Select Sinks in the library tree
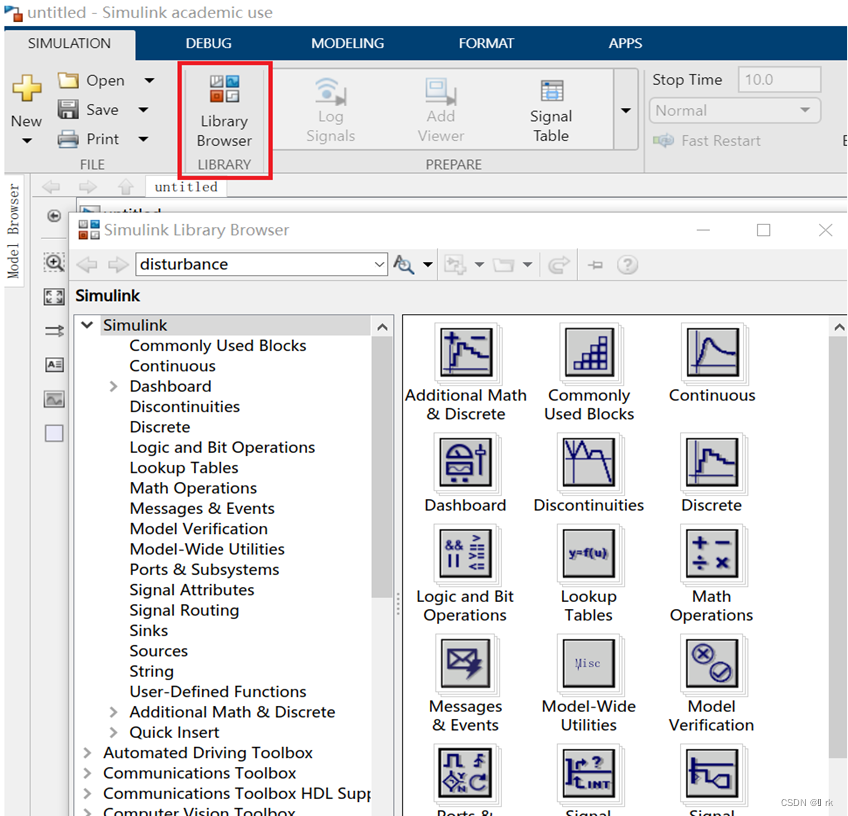The image size is (848, 816). pos(149,631)
